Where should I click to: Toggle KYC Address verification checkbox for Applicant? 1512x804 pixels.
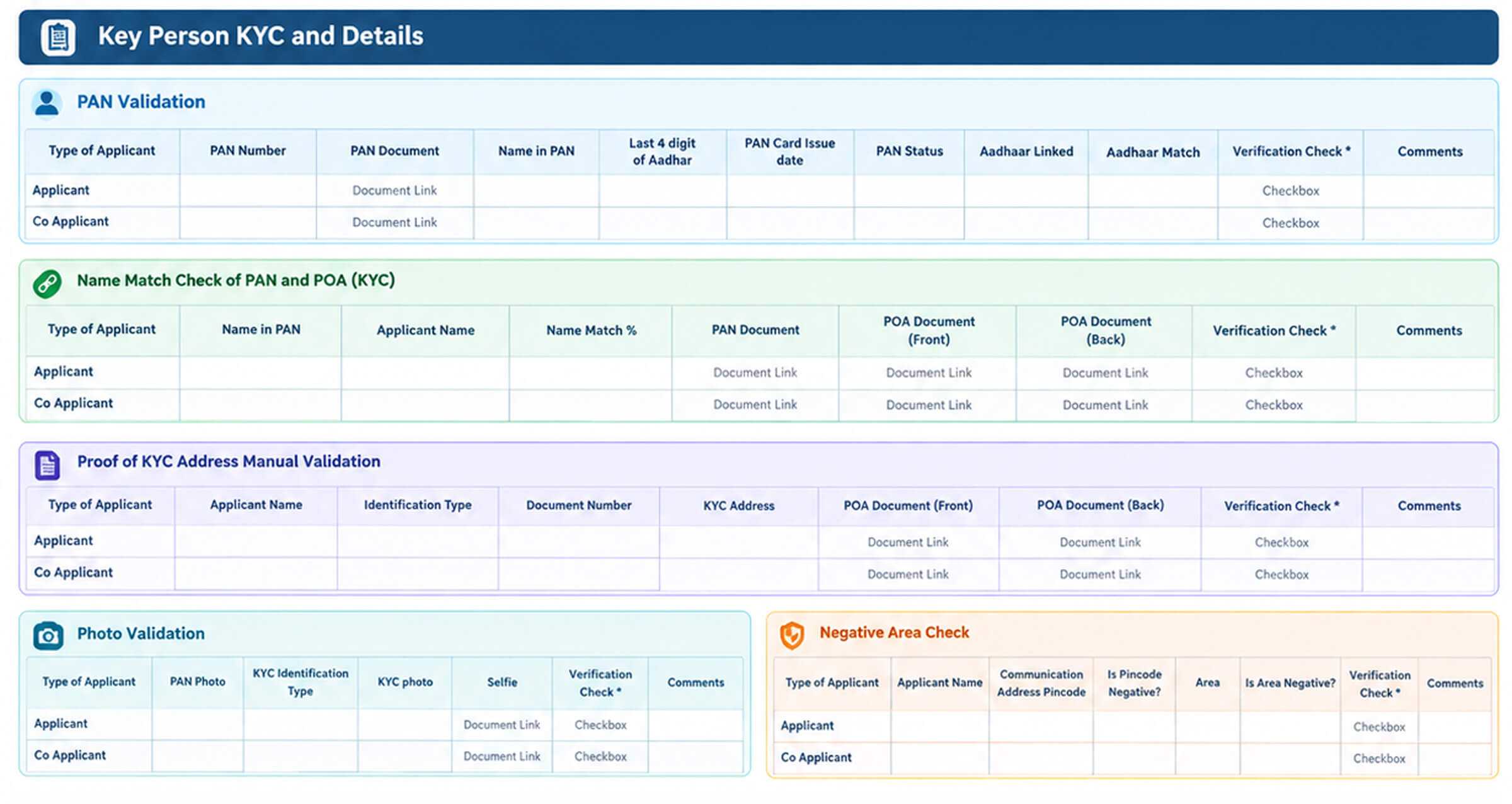point(1281,543)
